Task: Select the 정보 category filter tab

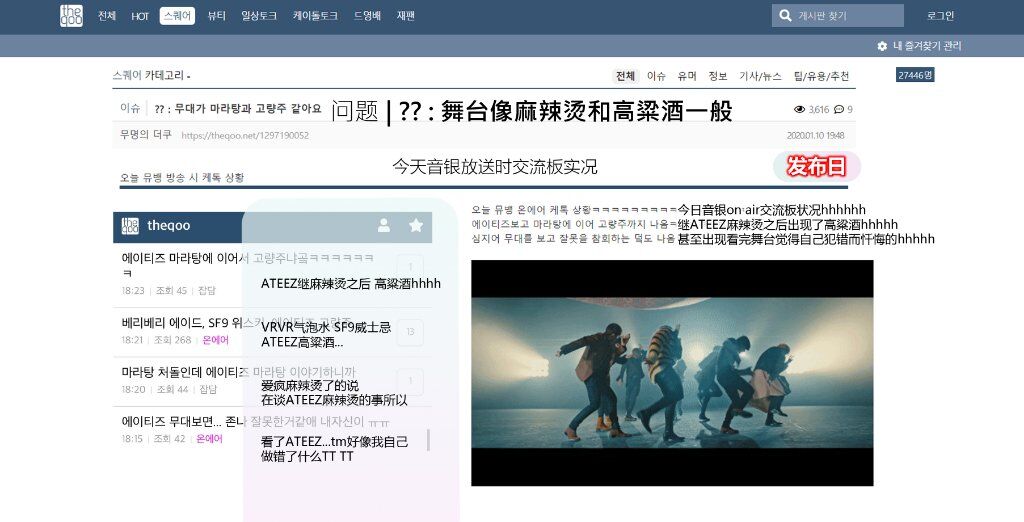Action: 718,76
